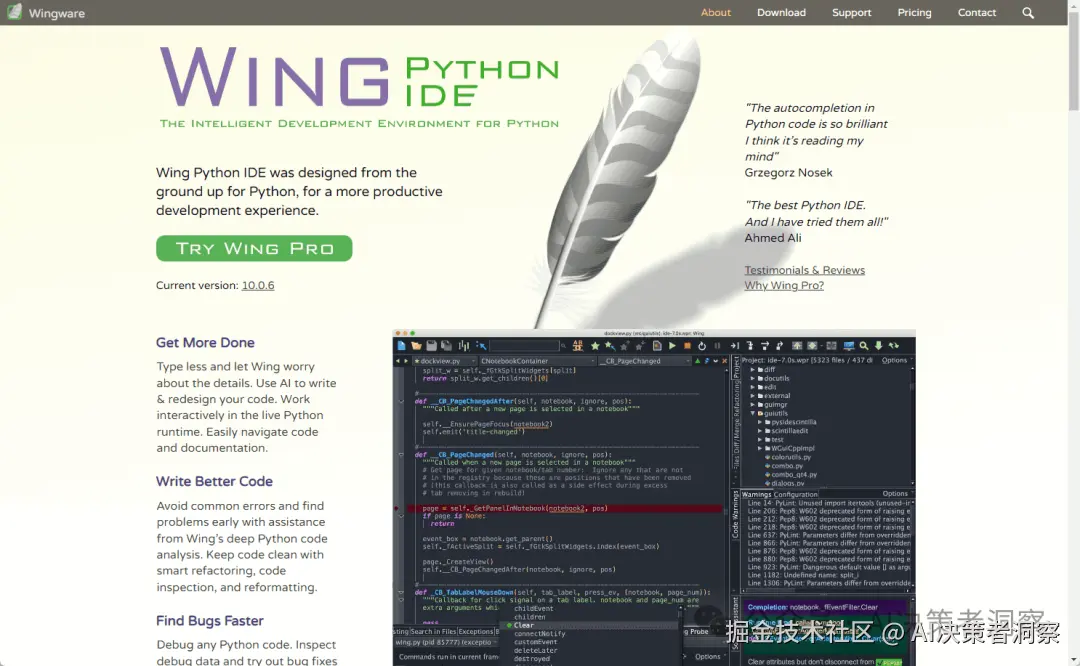Select the Exceptions bottom tab
Image resolution: width=1080 pixels, height=666 pixels.
(475, 631)
